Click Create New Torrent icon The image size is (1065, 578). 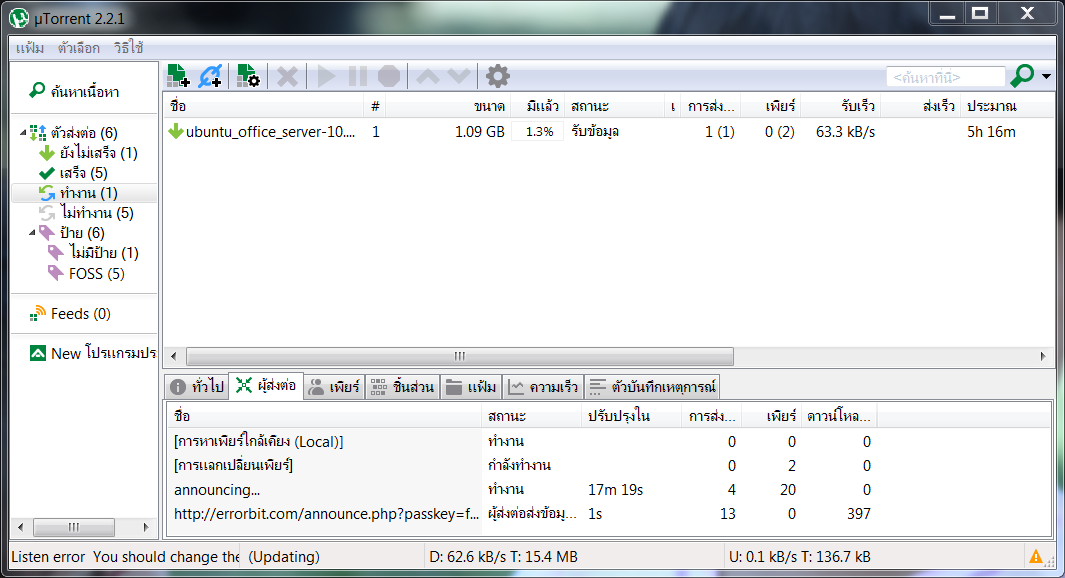(248, 76)
